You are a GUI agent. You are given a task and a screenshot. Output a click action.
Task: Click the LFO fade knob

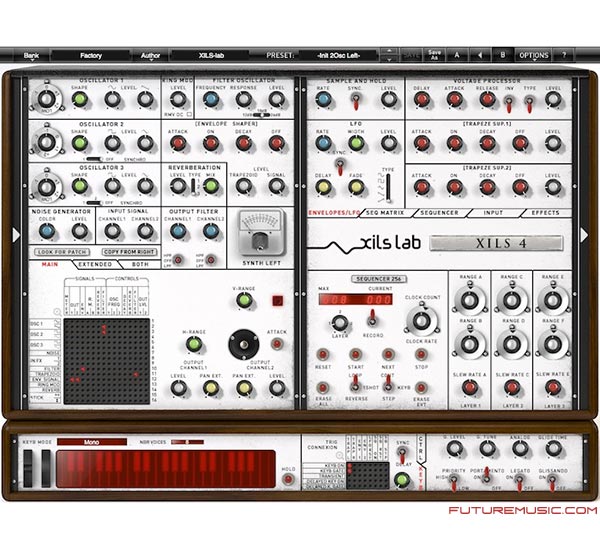(356, 187)
